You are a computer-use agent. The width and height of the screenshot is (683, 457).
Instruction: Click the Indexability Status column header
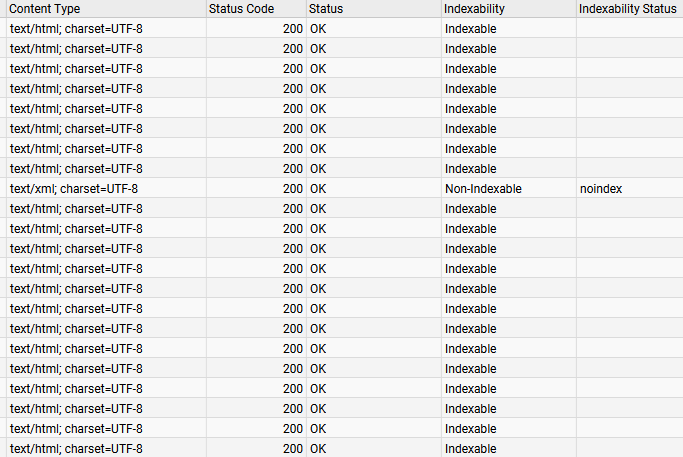pyautogui.click(x=627, y=8)
